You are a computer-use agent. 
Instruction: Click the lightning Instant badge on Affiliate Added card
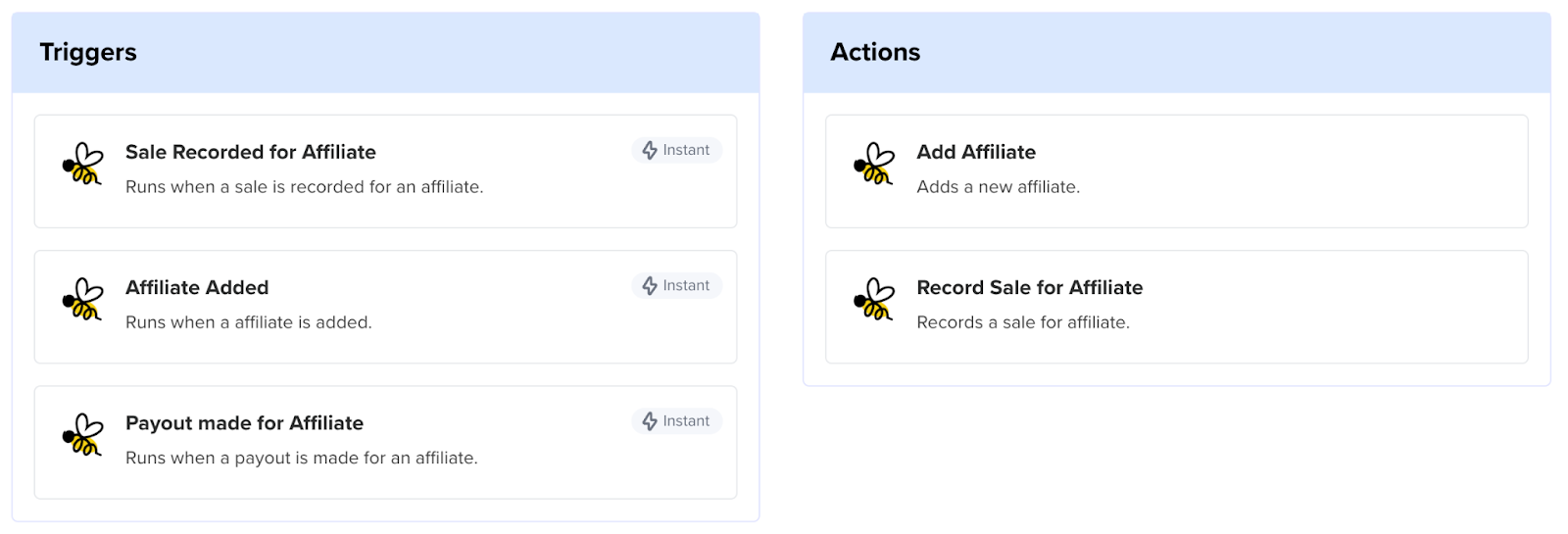click(x=676, y=285)
